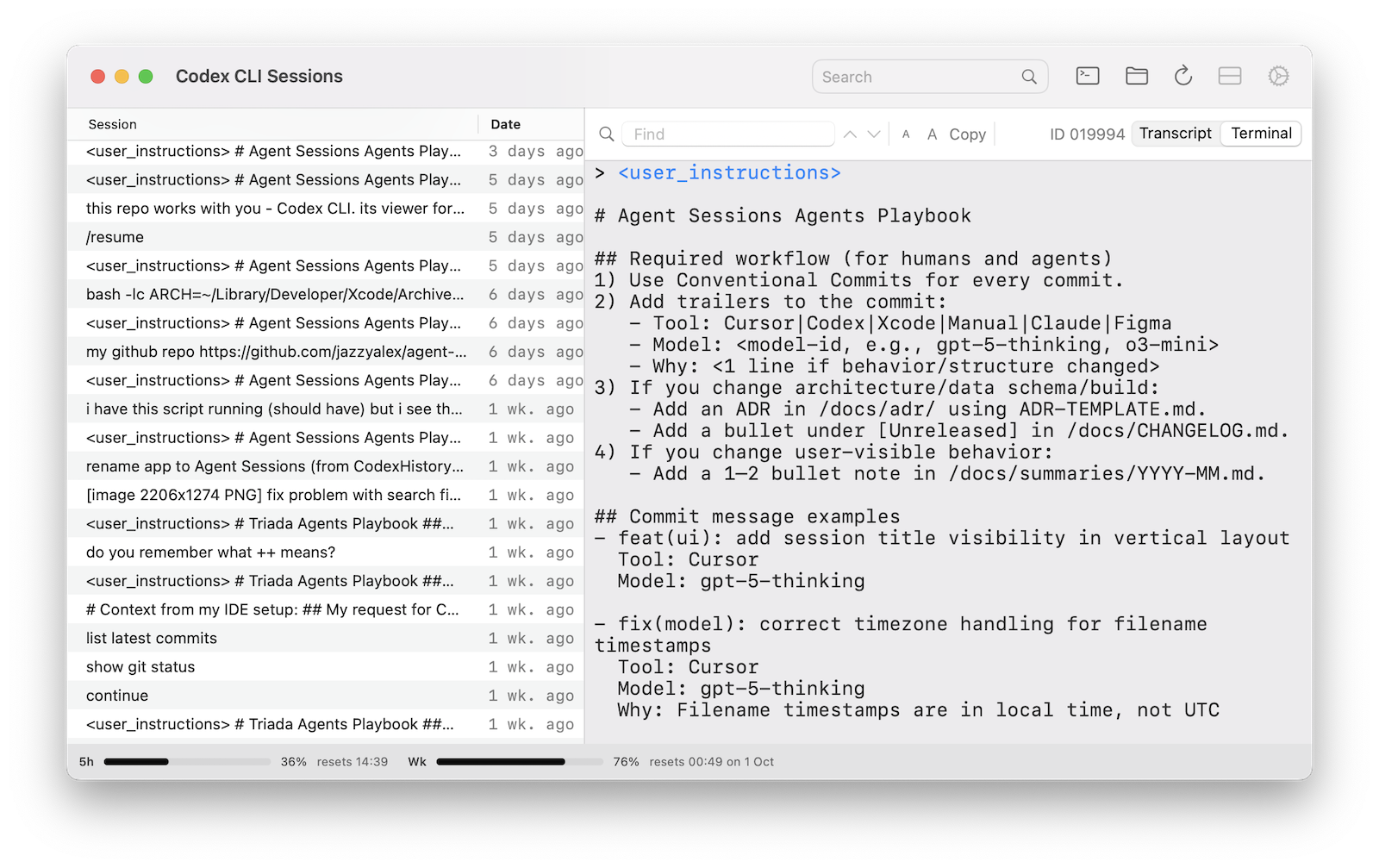Sort by the Session column header
1379x868 pixels.
[113, 124]
